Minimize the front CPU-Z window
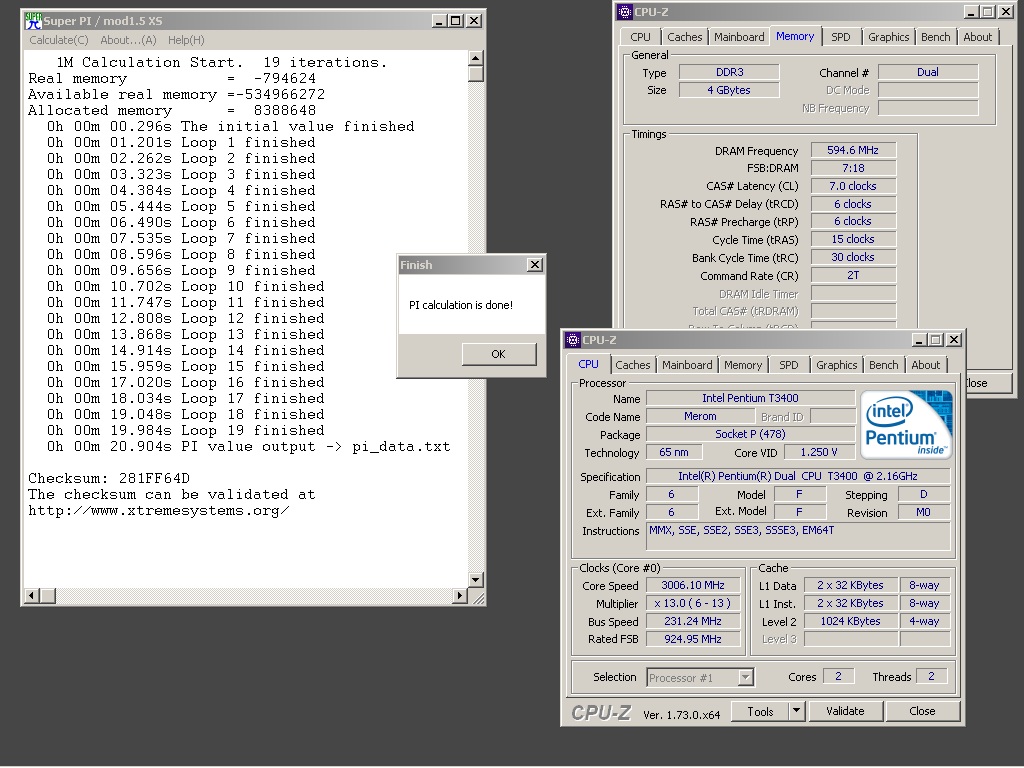 coord(919,340)
